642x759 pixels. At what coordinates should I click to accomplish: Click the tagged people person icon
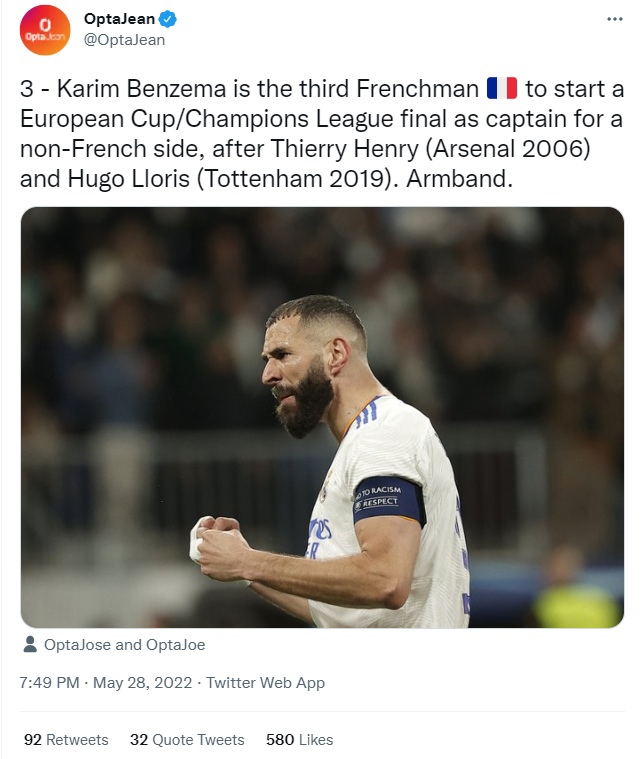coord(30,644)
